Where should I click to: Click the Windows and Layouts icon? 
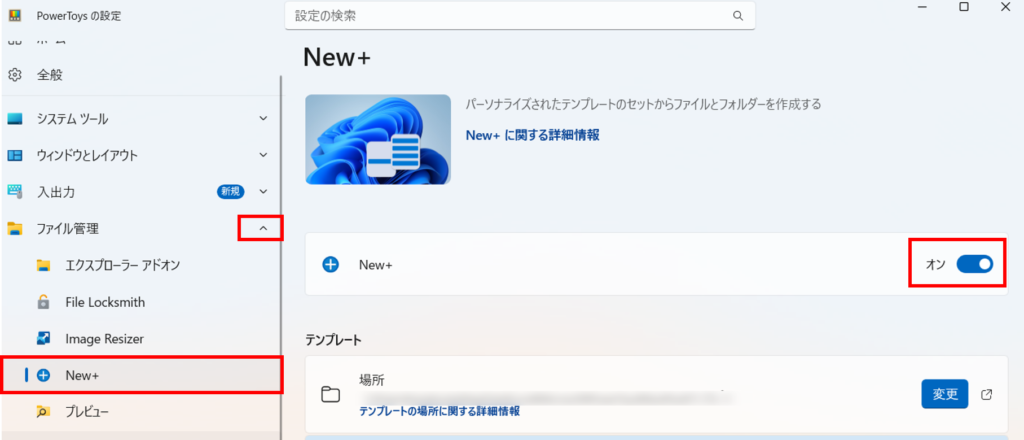(x=14, y=155)
